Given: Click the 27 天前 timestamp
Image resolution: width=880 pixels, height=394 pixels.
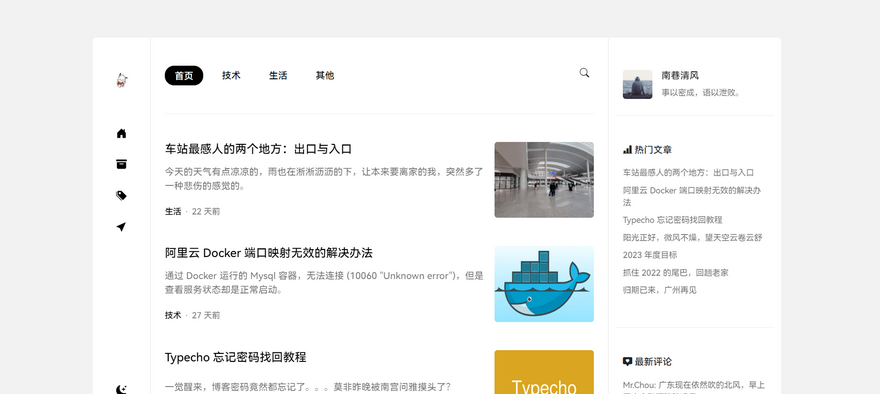Looking at the screenshot, I should (x=206, y=315).
